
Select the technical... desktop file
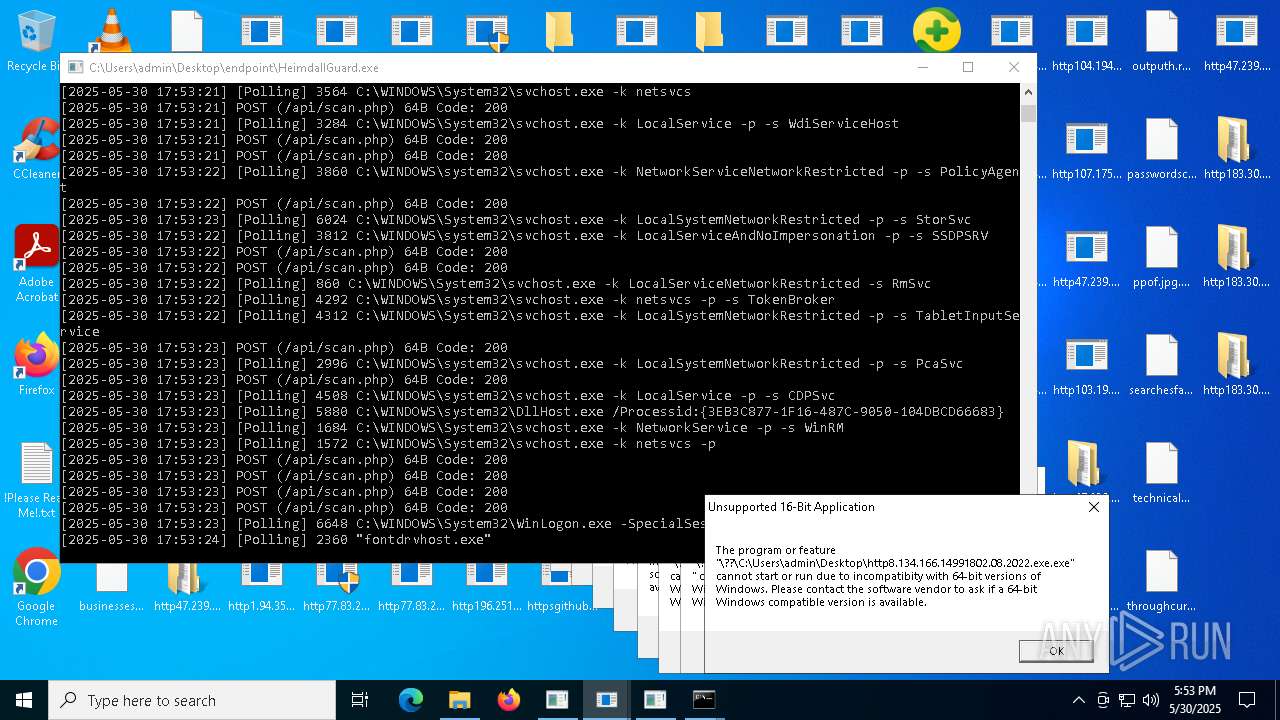[x=1161, y=473]
